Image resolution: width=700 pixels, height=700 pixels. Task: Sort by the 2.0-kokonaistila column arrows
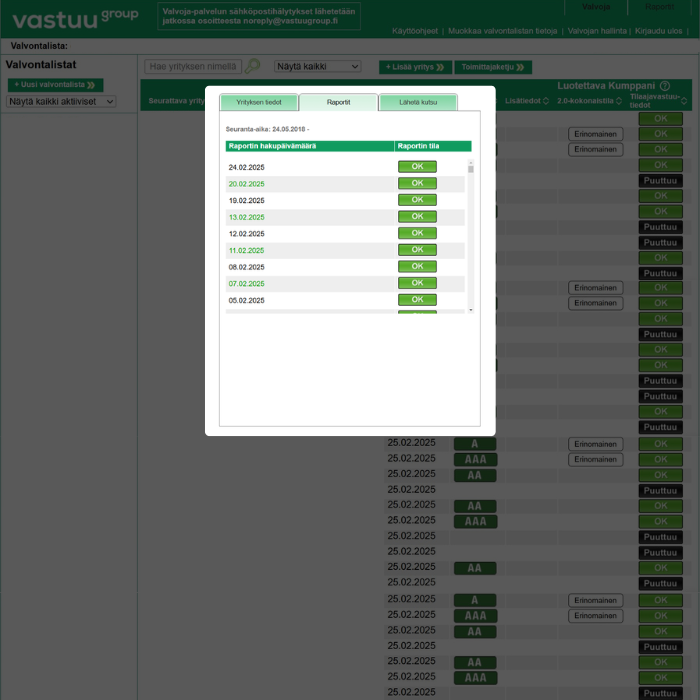(619, 101)
